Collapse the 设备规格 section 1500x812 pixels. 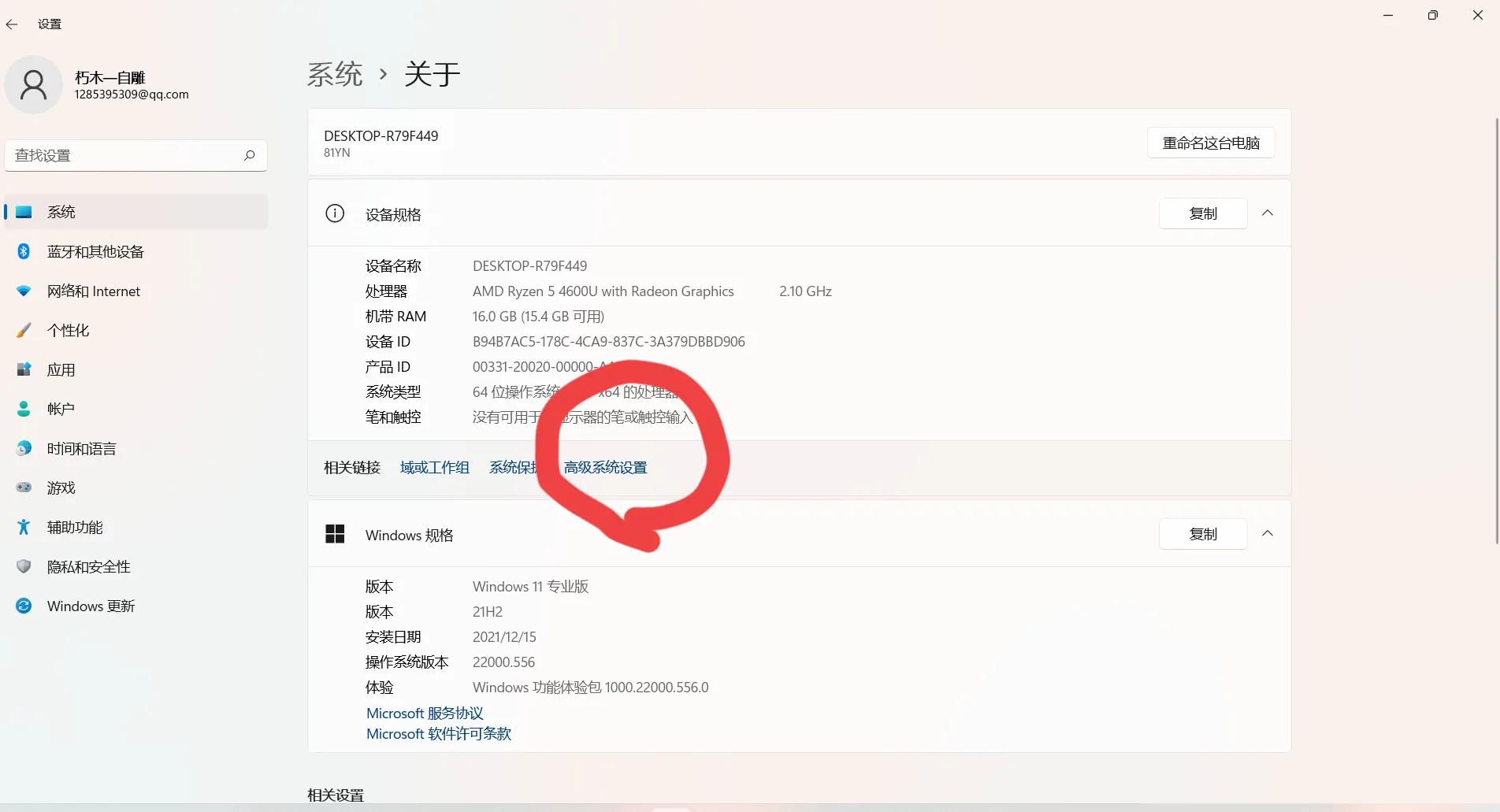[x=1268, y=213]
